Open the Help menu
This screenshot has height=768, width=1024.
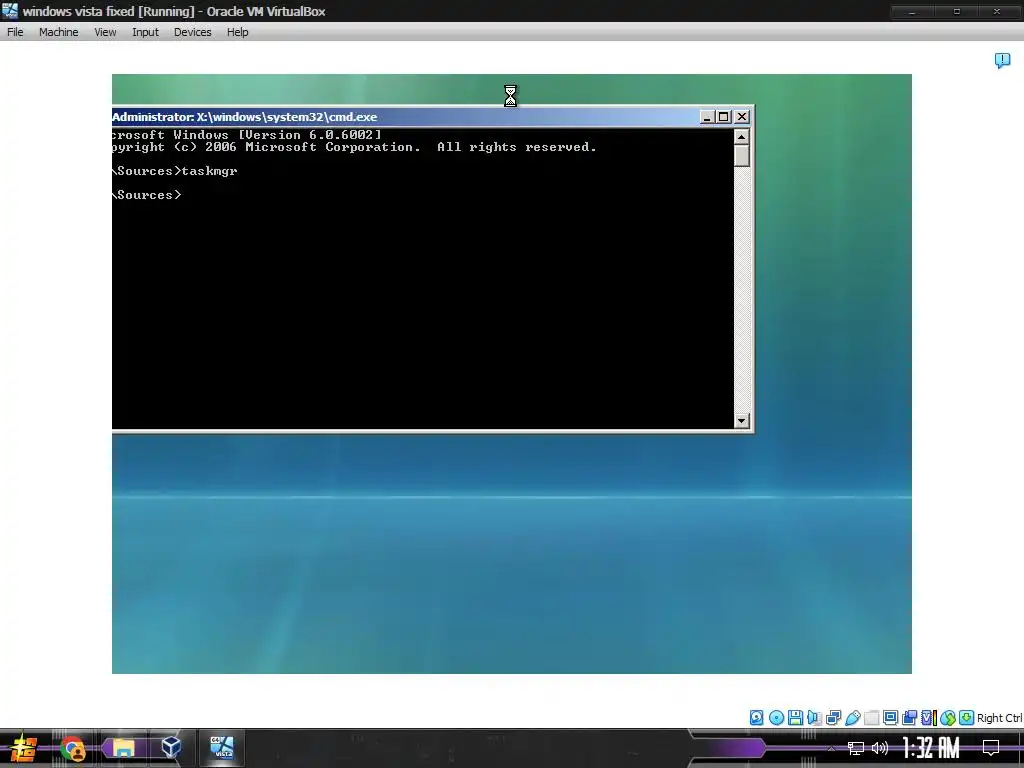click(x=238, y=32)
